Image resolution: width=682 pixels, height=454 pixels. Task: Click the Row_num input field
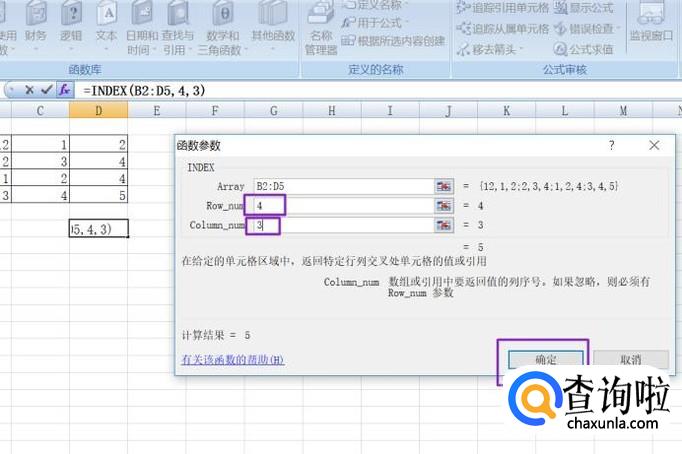[344, 206]
